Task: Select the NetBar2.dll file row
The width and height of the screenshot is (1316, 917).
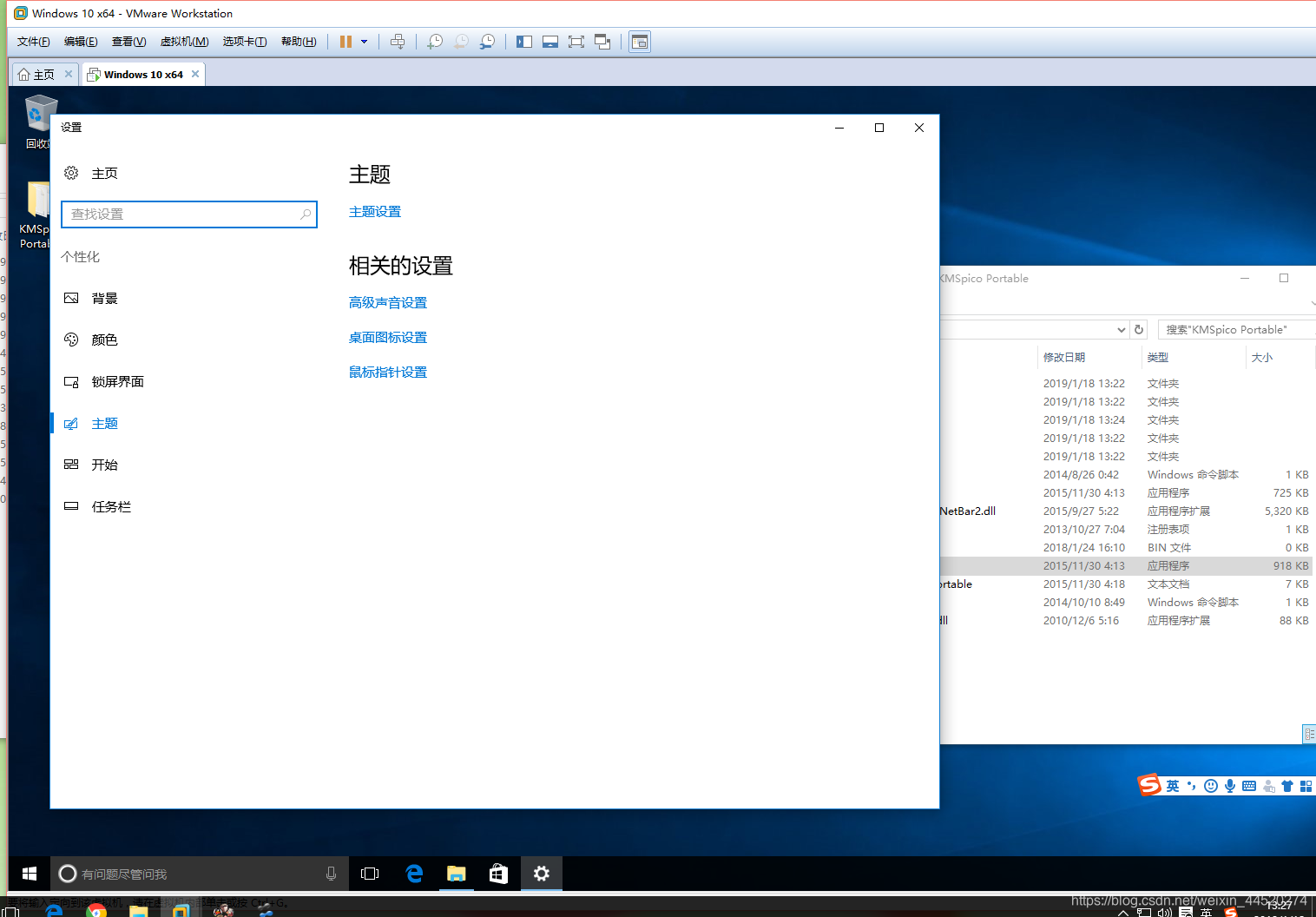Action: [1126, 511]
